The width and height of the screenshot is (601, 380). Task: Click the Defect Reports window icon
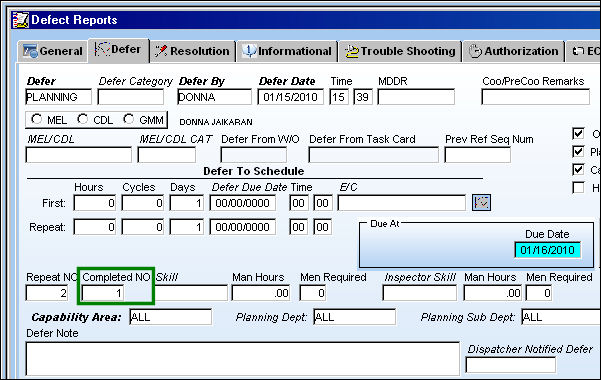[x=20, y=20]
